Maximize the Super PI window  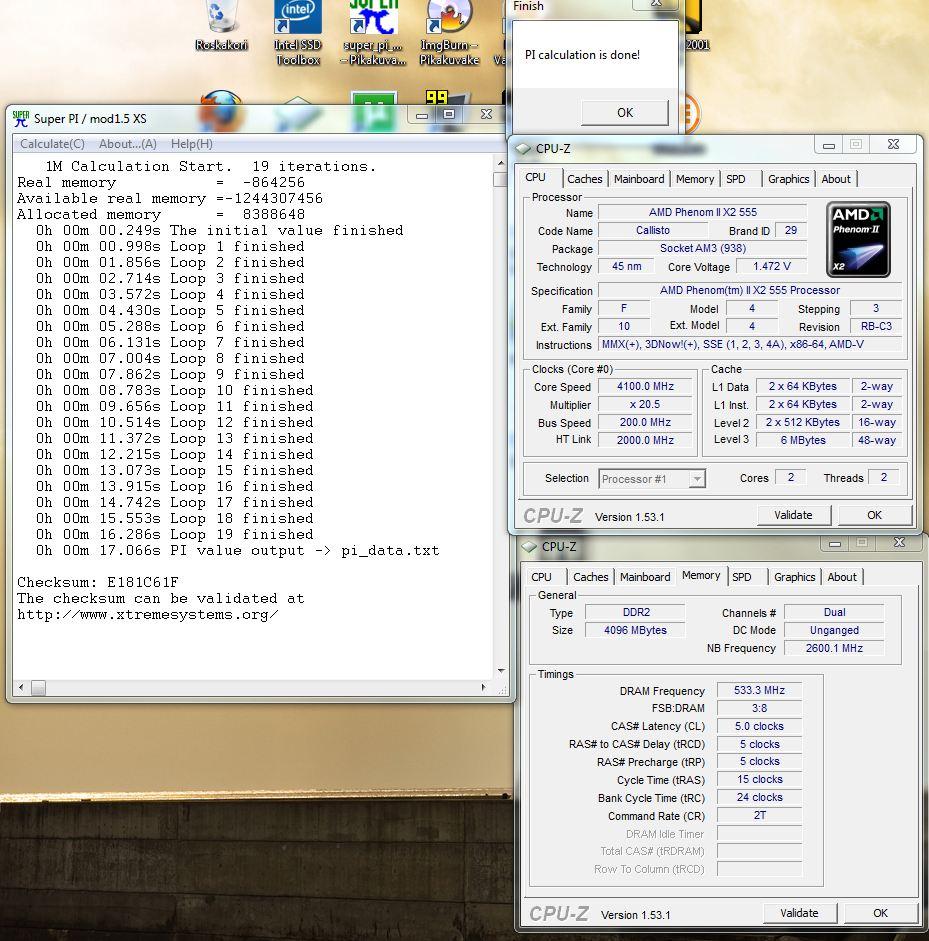click(449, 115)
